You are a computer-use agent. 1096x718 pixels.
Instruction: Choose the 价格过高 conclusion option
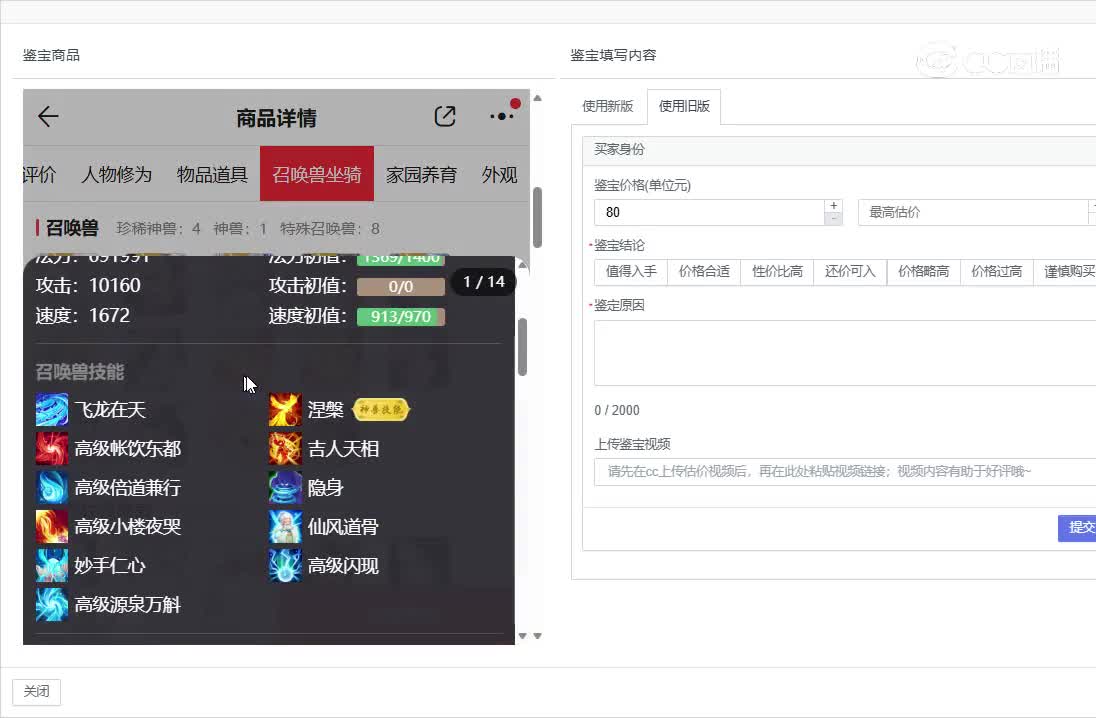[997, 272]
